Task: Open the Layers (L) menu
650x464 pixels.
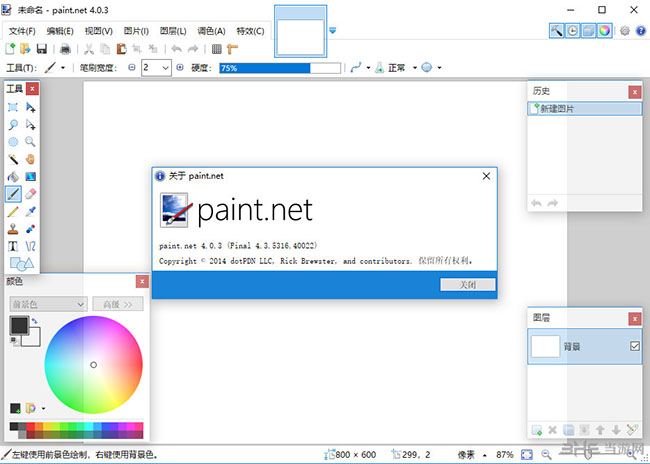Action: click(x=173, y=31)
